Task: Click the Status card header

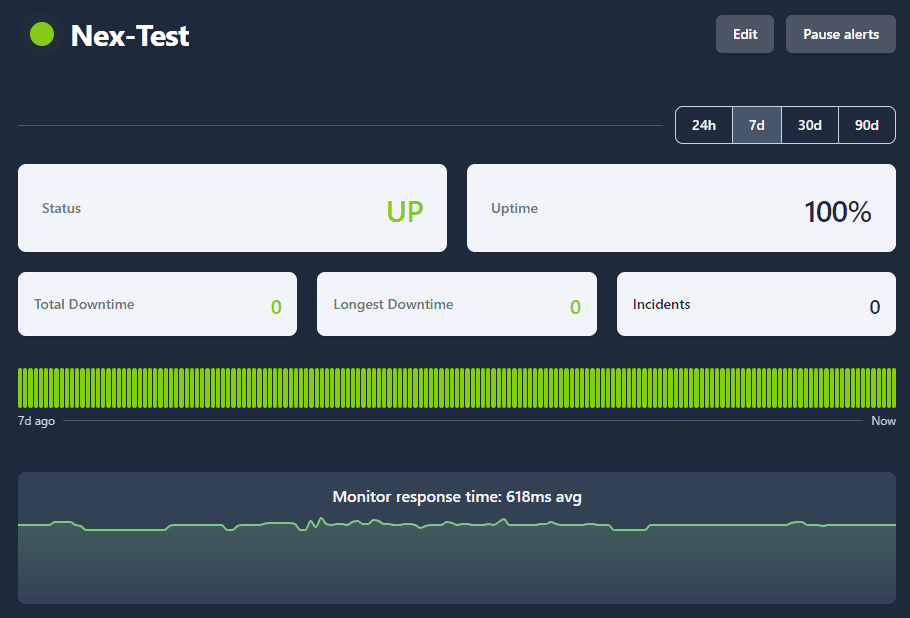Action: 61,208
